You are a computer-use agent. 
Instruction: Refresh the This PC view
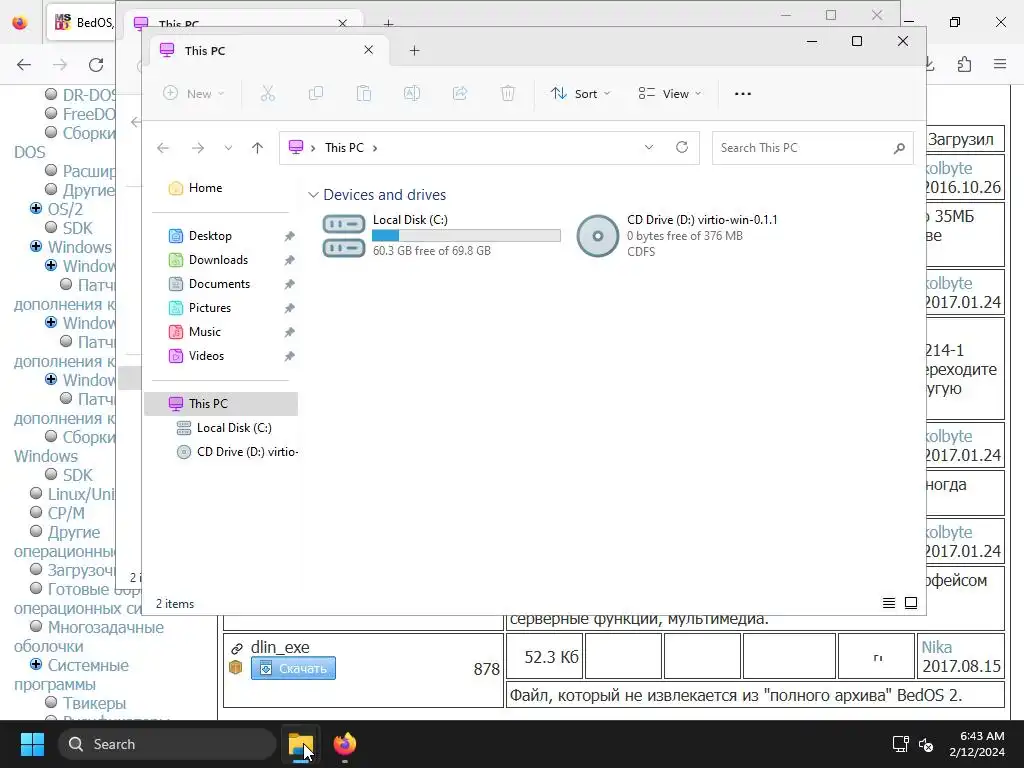(682, 147)
